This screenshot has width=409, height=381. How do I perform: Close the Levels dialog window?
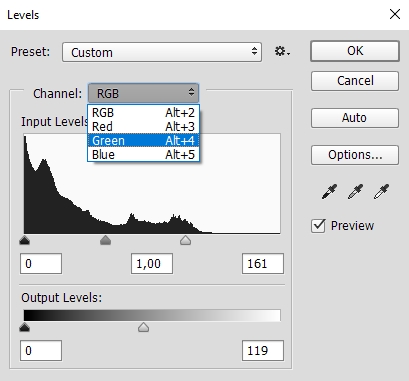395,14
